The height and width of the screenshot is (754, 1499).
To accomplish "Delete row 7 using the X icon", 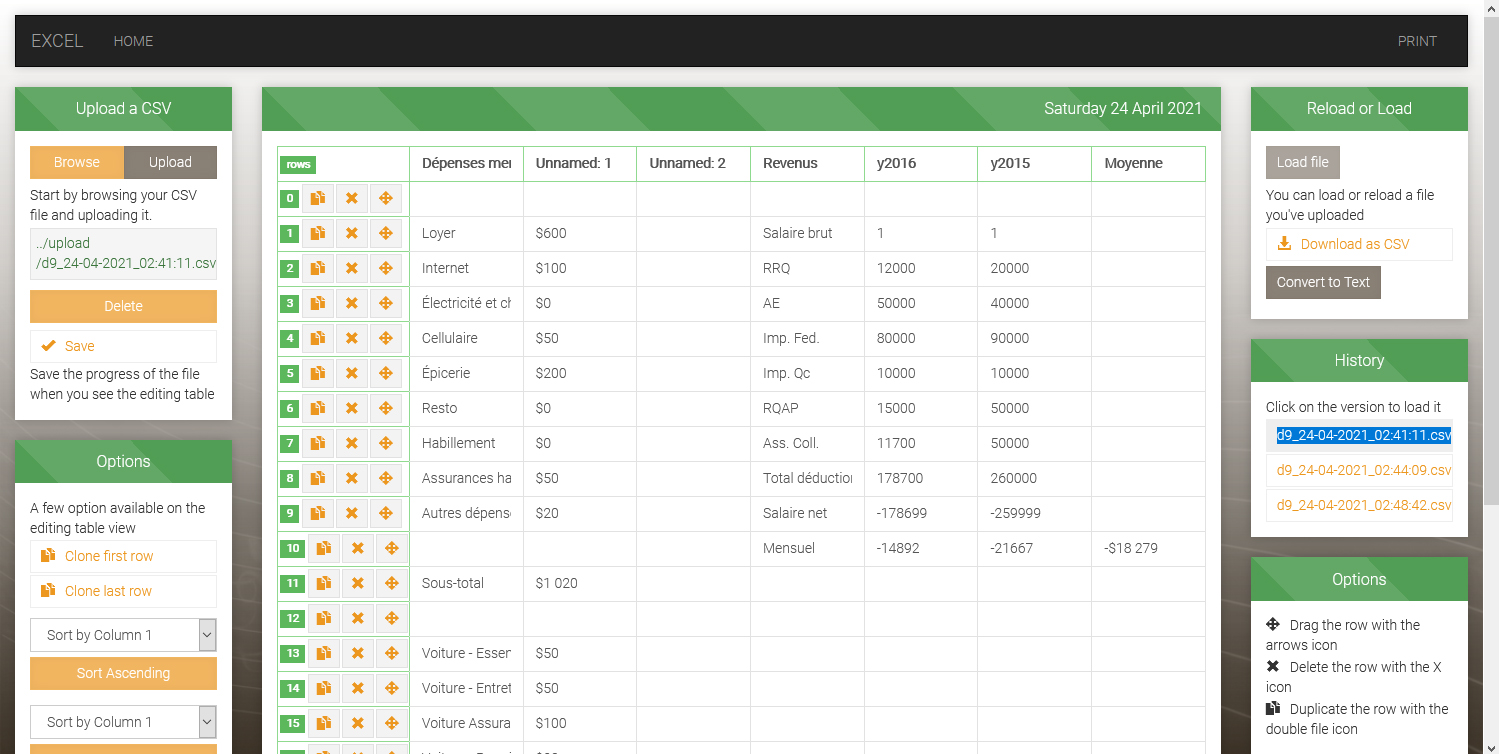I will coord(352,444).
